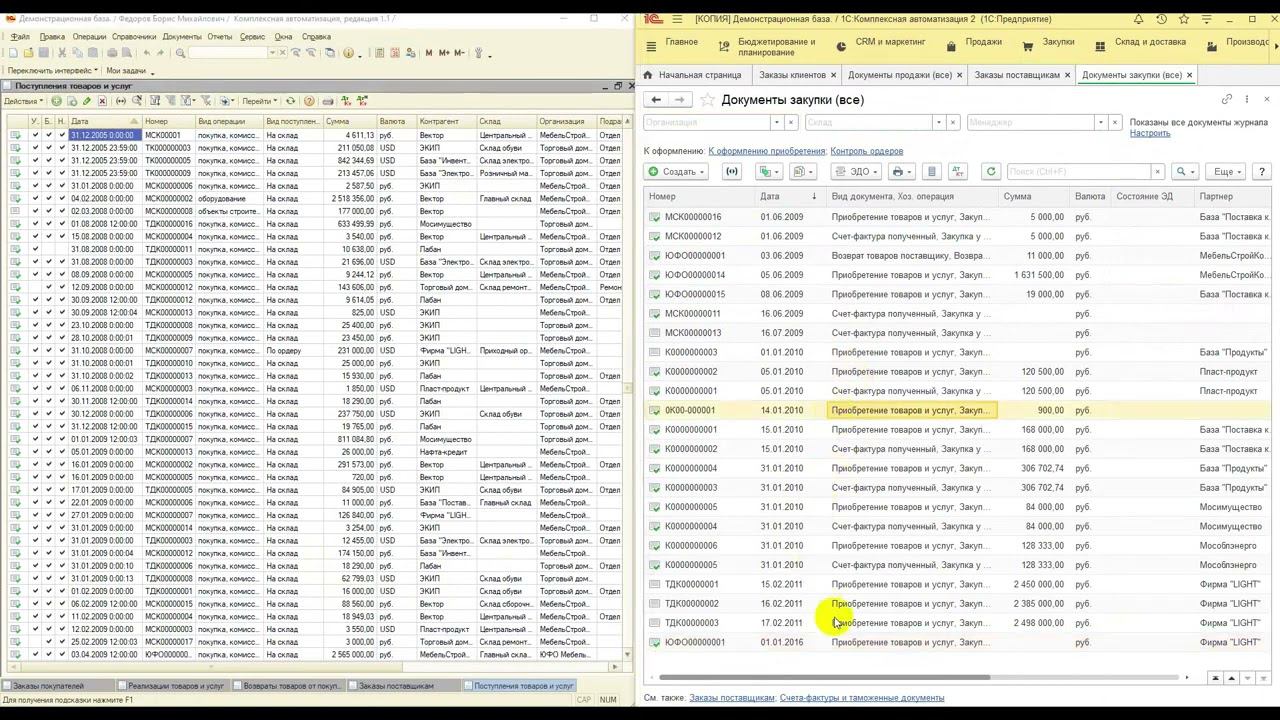The height and width of the screenshot is (720, 1280).
Task: Add a new document in Поступления товаров и услуг
Action: [x=57, y=101]
